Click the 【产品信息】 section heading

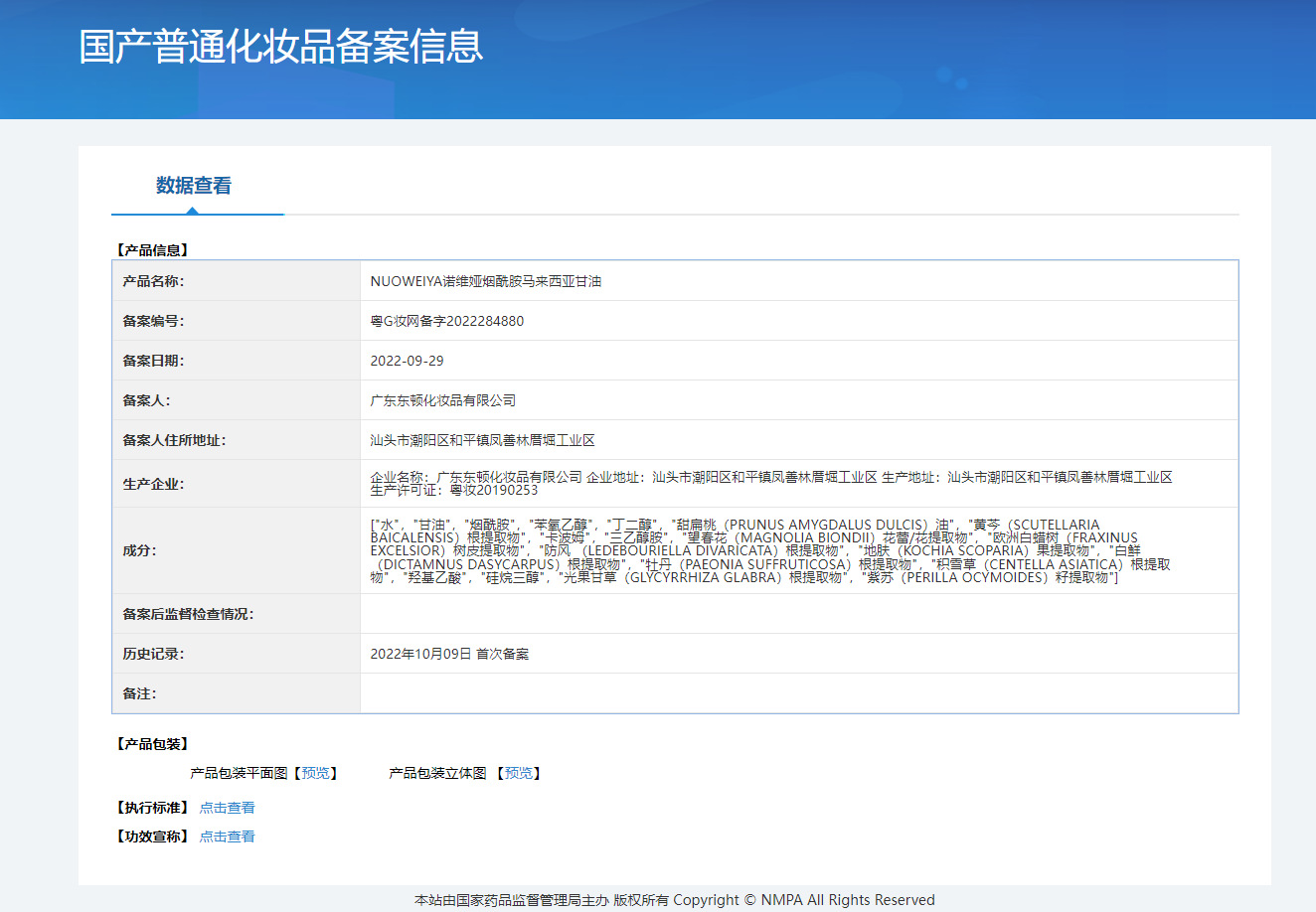click(152, 250)
